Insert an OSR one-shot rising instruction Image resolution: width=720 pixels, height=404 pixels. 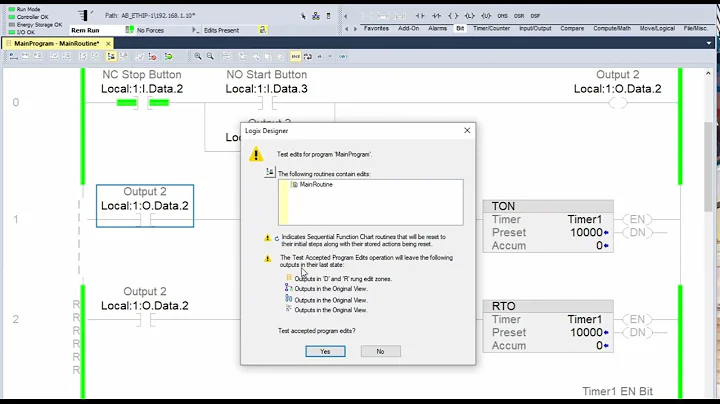(519, 16)
